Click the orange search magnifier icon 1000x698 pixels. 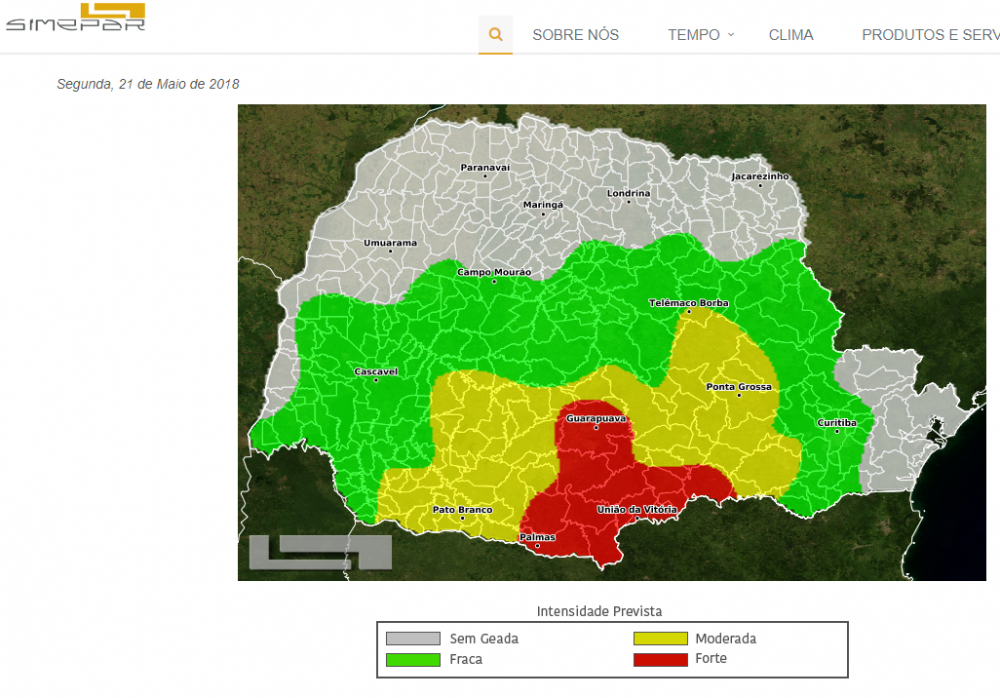click(495, 35)
